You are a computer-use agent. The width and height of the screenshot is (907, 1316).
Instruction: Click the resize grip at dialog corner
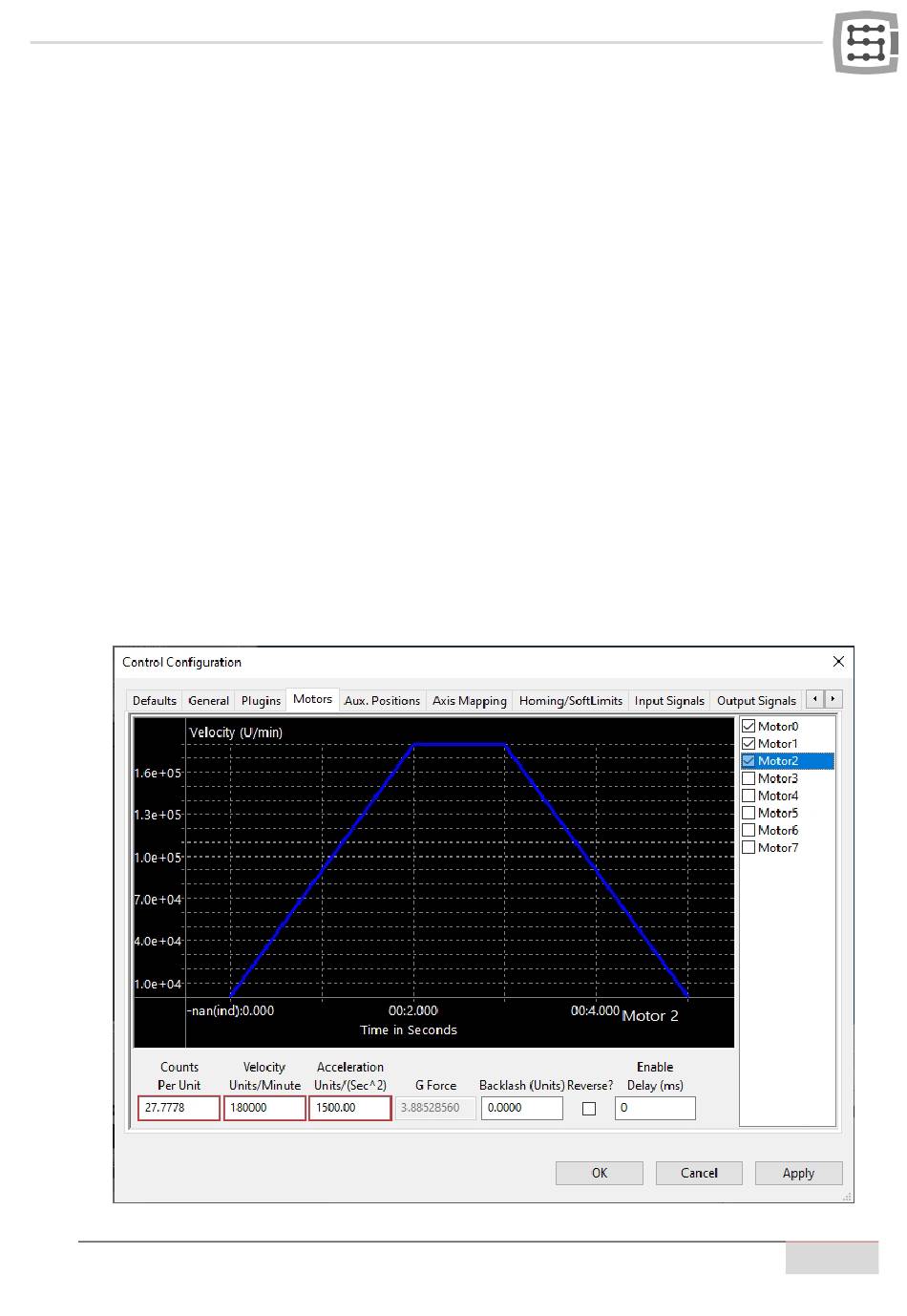pos(847,1196)
